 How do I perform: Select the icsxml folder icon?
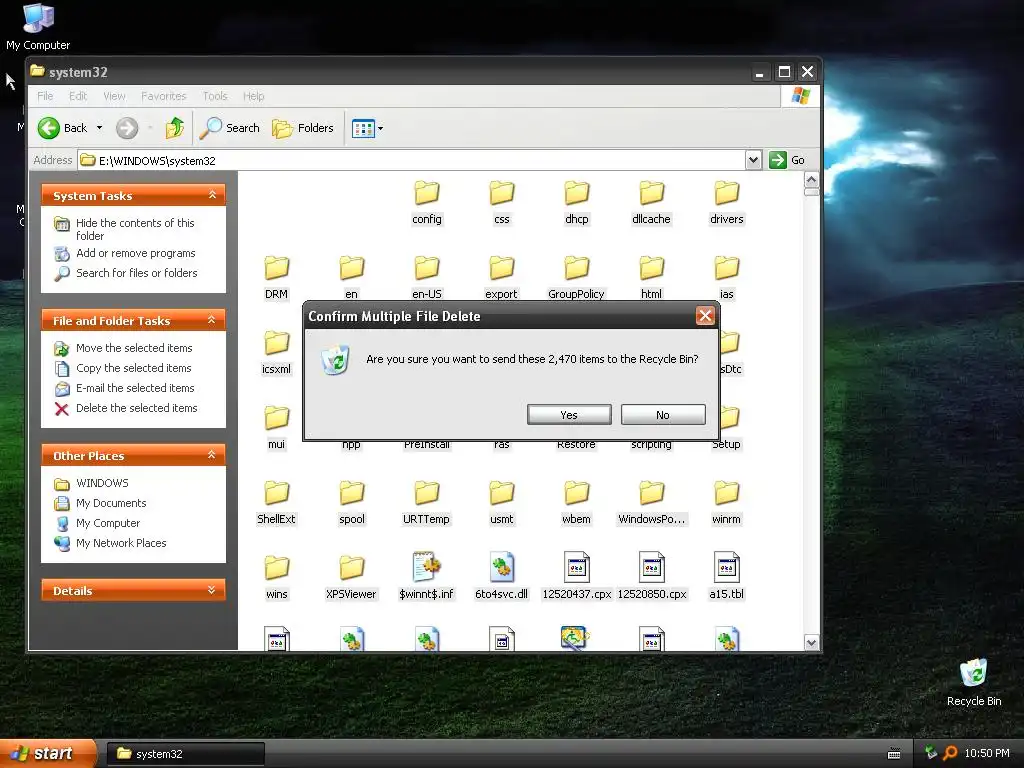click(276, 344)
